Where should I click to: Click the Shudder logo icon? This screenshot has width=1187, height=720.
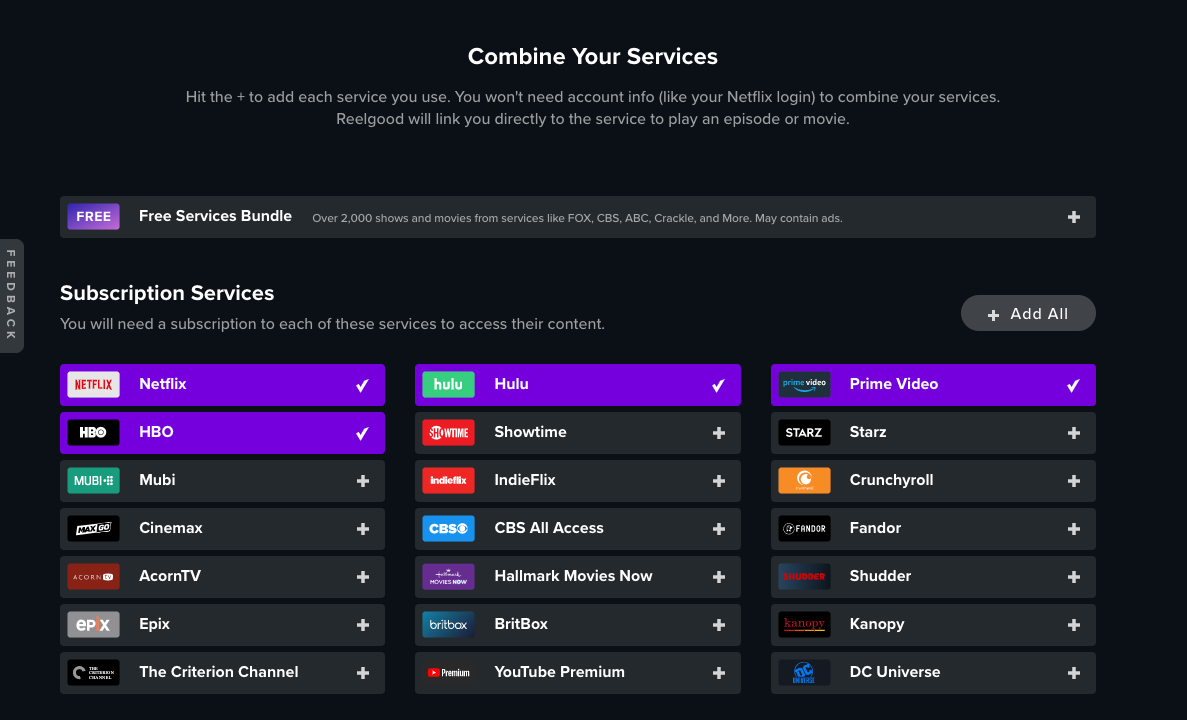click(x=804, y=577)
